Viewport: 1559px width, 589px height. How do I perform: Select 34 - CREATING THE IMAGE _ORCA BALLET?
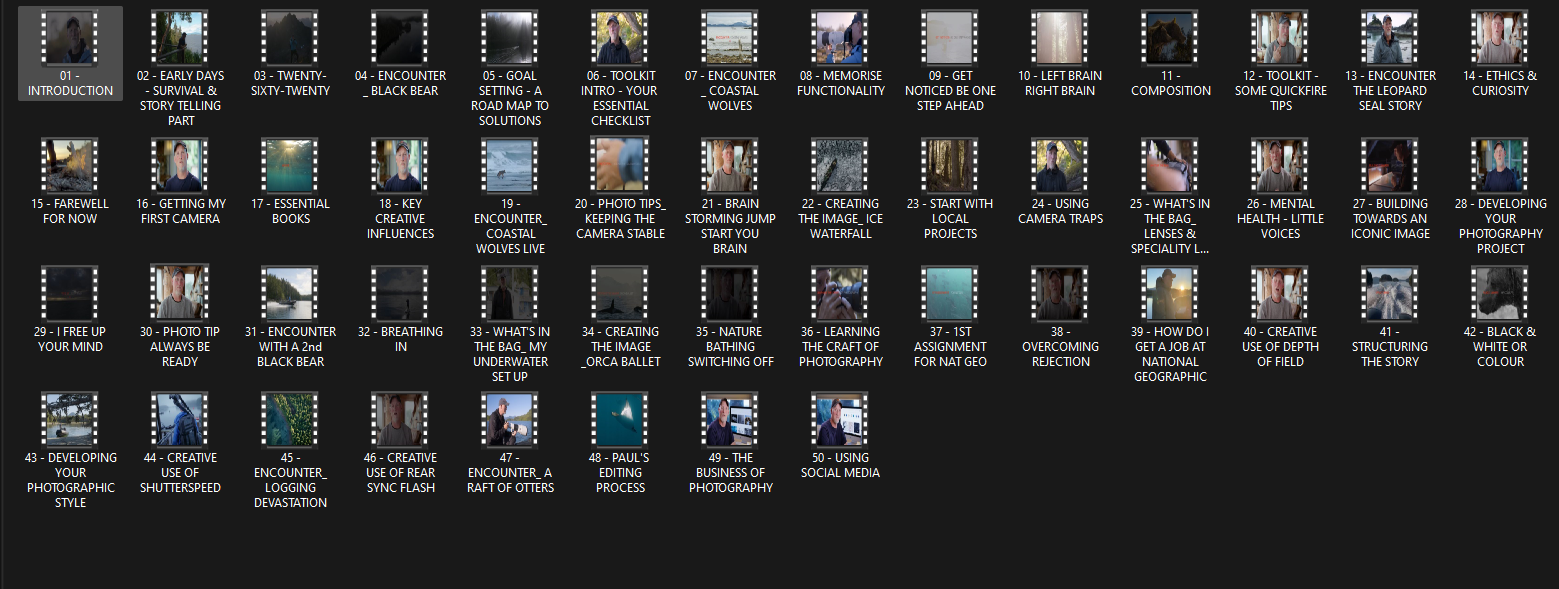[x=620, y=294]
